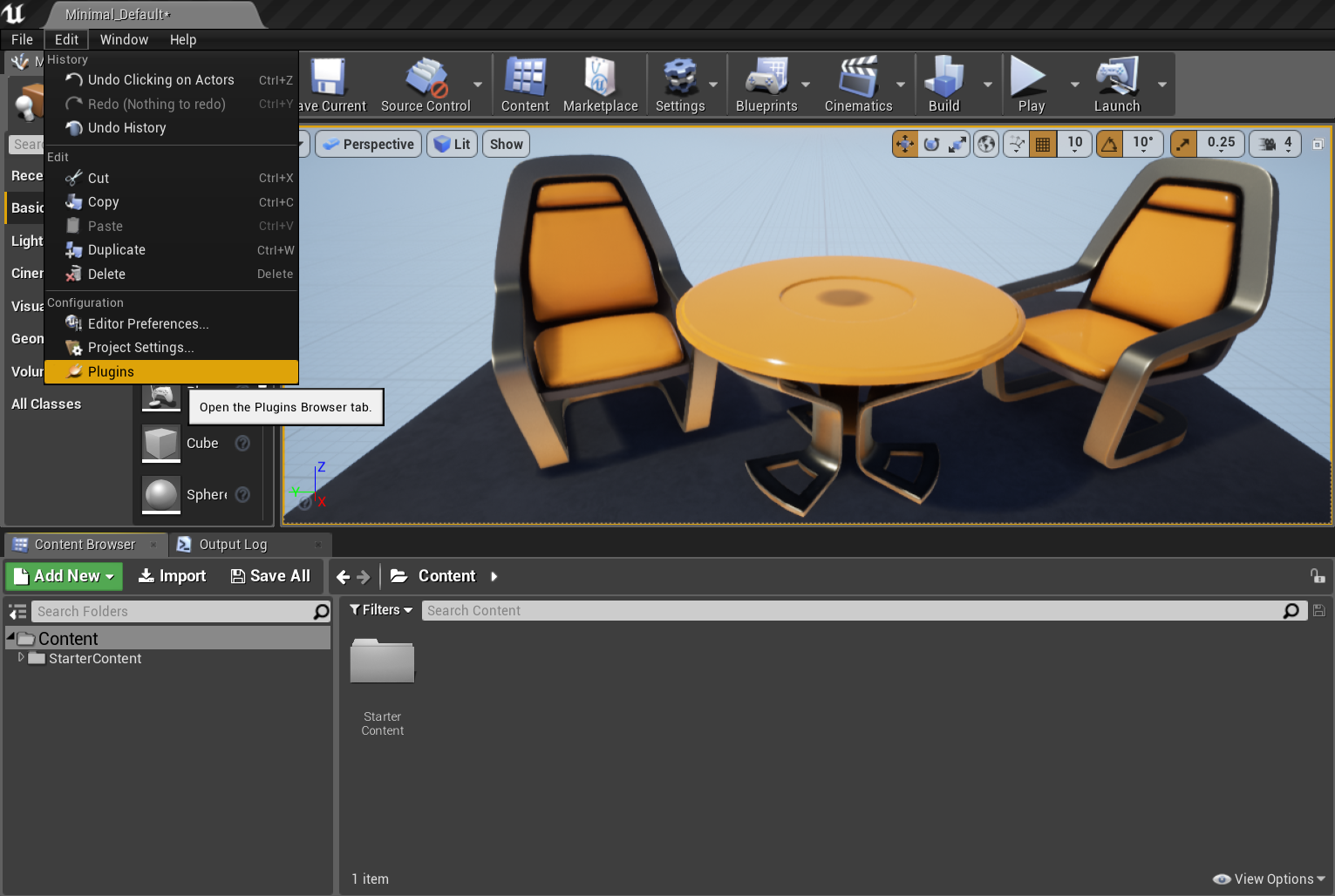Toggle the sources panel view icon
The image size is (1335, 896).
[17, 612]
